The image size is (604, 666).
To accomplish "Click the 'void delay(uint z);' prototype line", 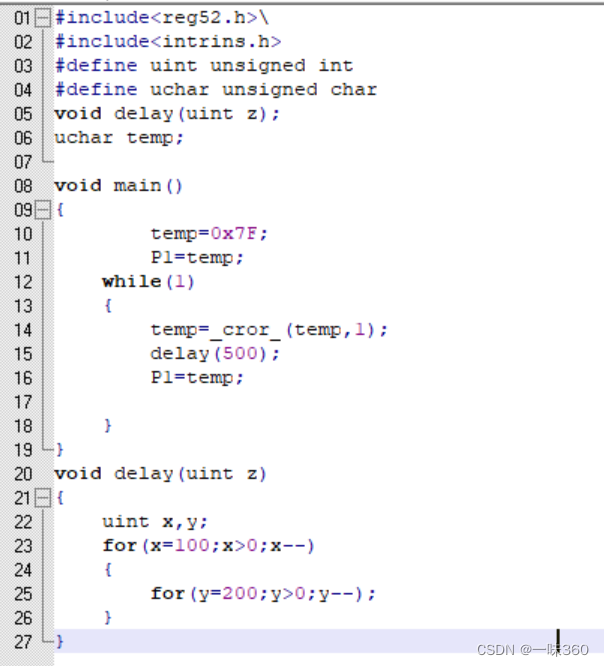I will click(167, 114).
